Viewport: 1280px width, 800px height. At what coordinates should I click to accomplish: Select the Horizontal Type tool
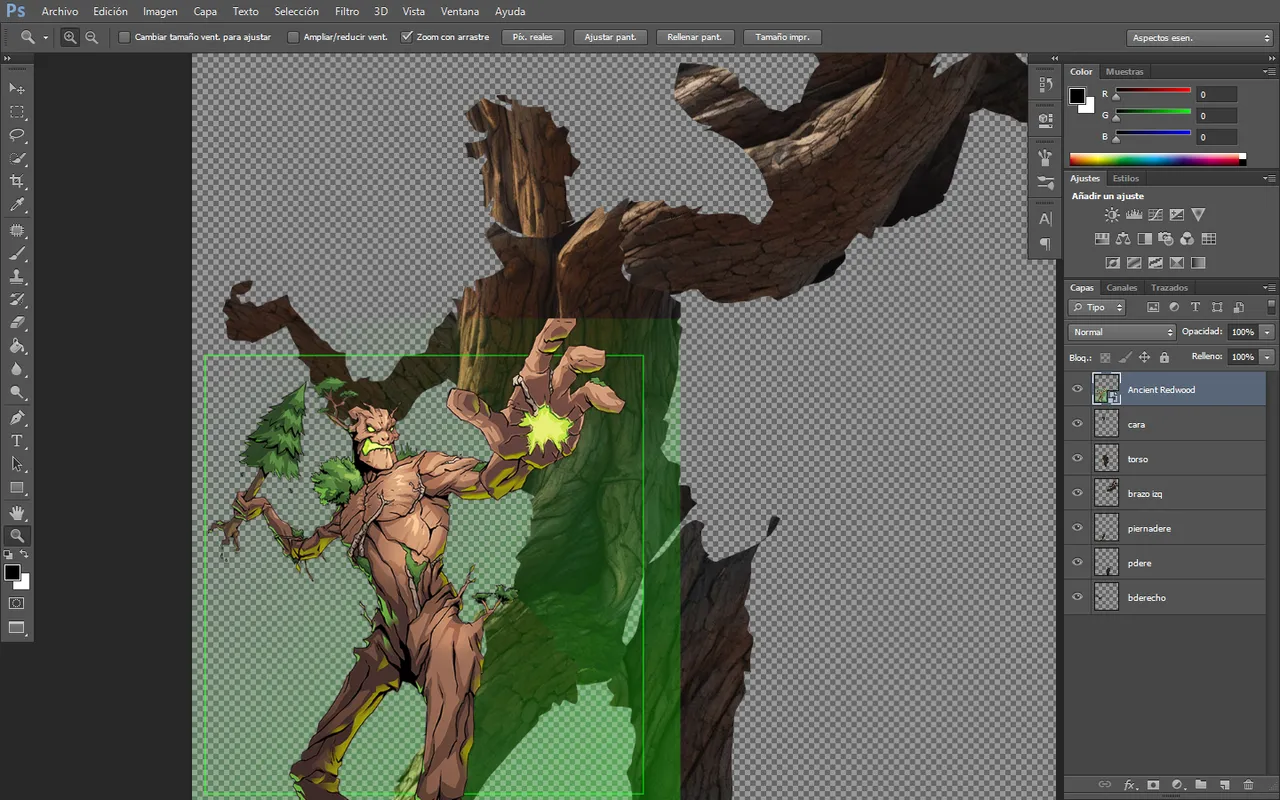(17, 440)
